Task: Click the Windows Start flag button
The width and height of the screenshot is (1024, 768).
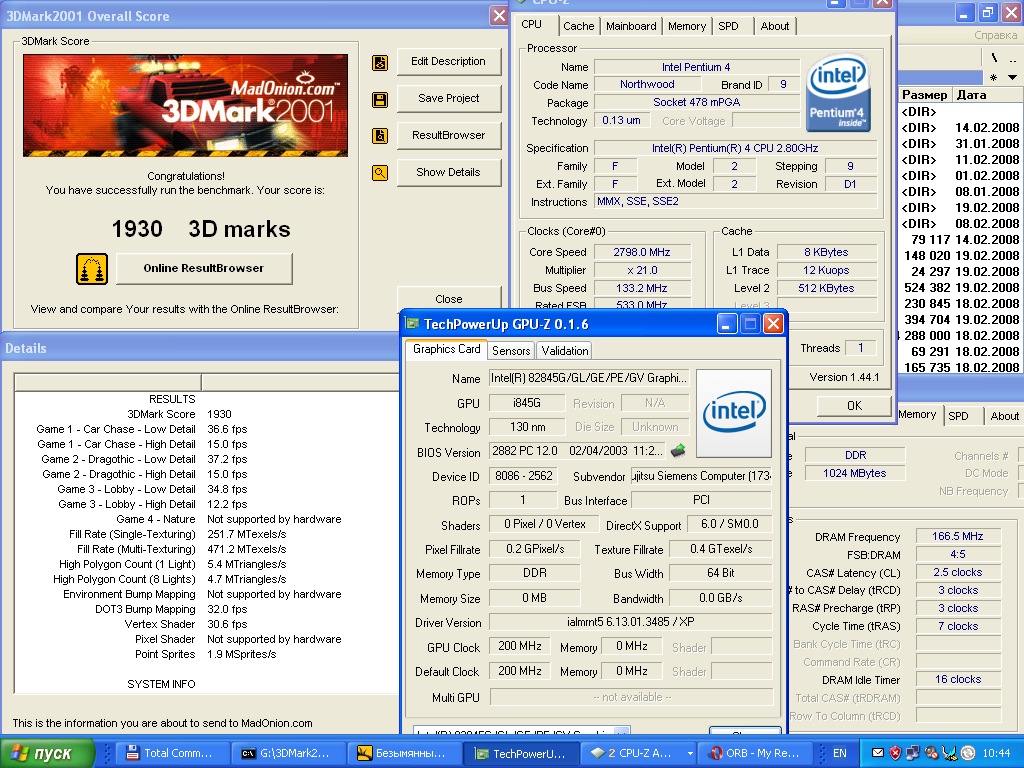Action: 47,753
